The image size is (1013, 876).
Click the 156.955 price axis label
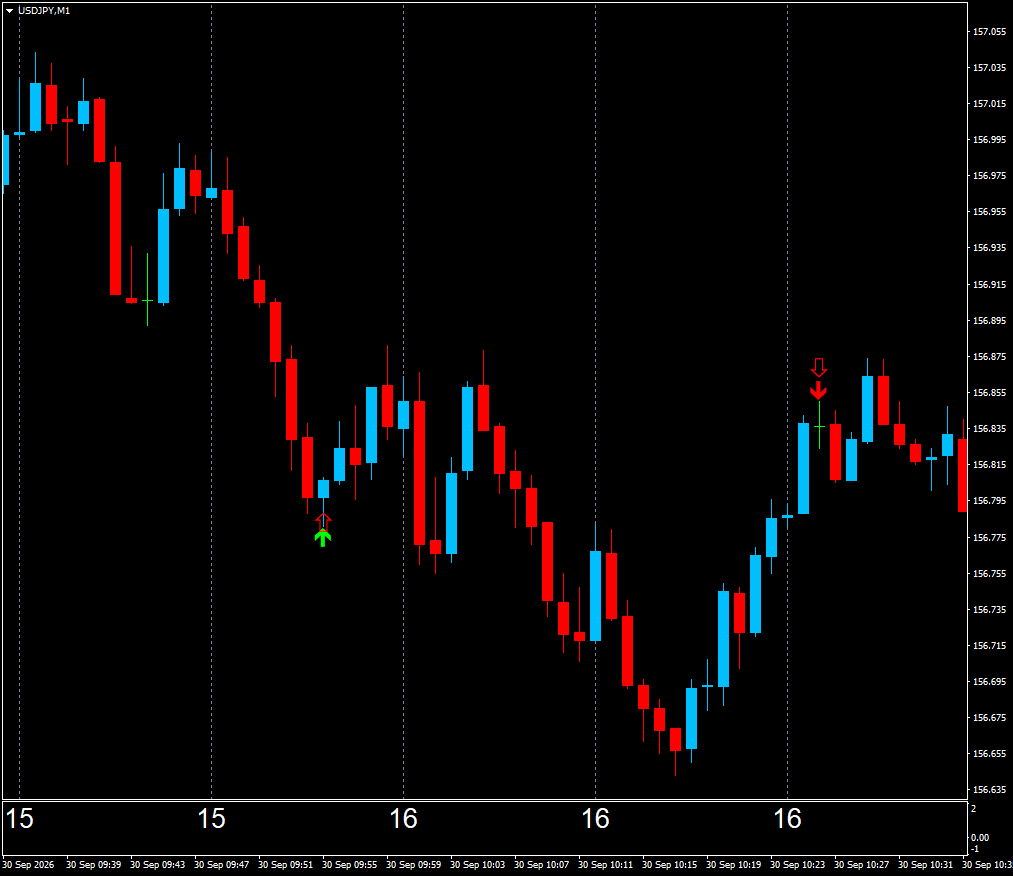[989, 212]
